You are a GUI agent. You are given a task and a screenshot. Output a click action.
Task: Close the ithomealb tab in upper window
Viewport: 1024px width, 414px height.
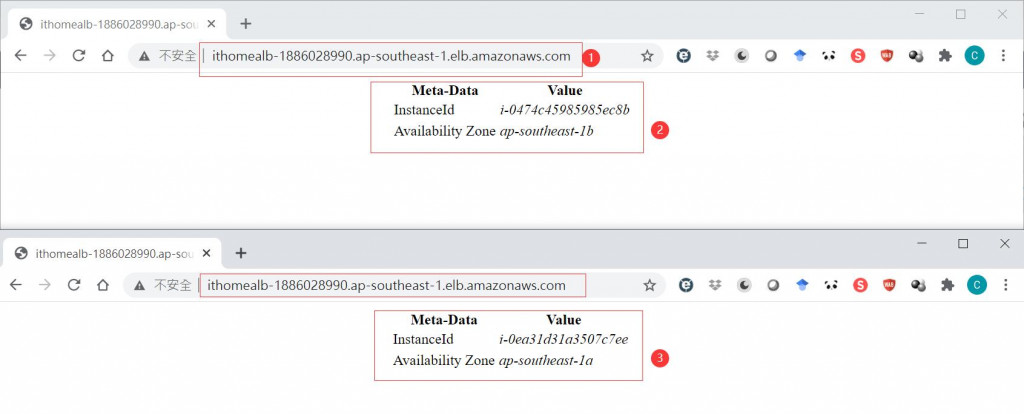[x=211, y=24]
